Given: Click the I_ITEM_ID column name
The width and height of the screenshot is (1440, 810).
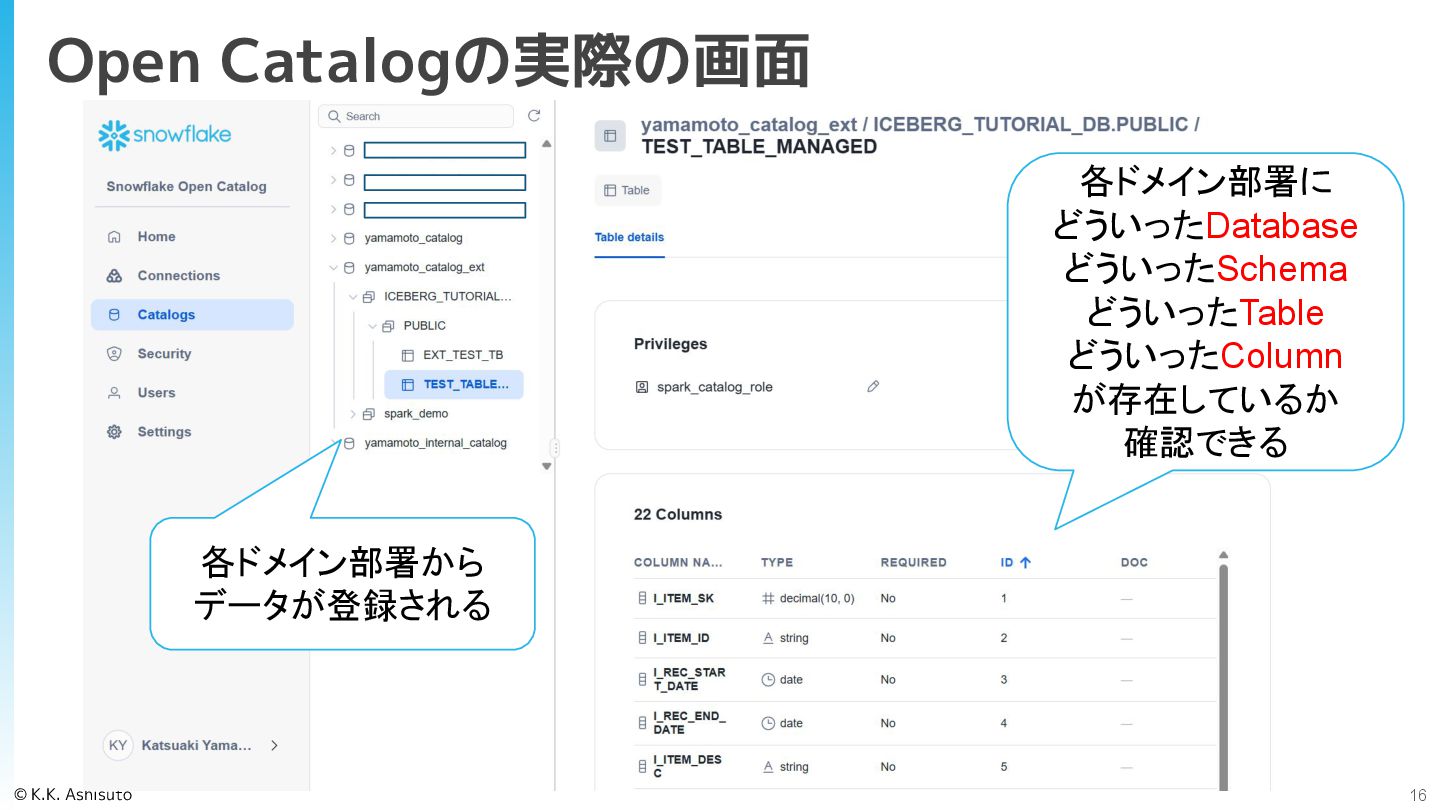Looking at the screenshot, I should 681,638.
